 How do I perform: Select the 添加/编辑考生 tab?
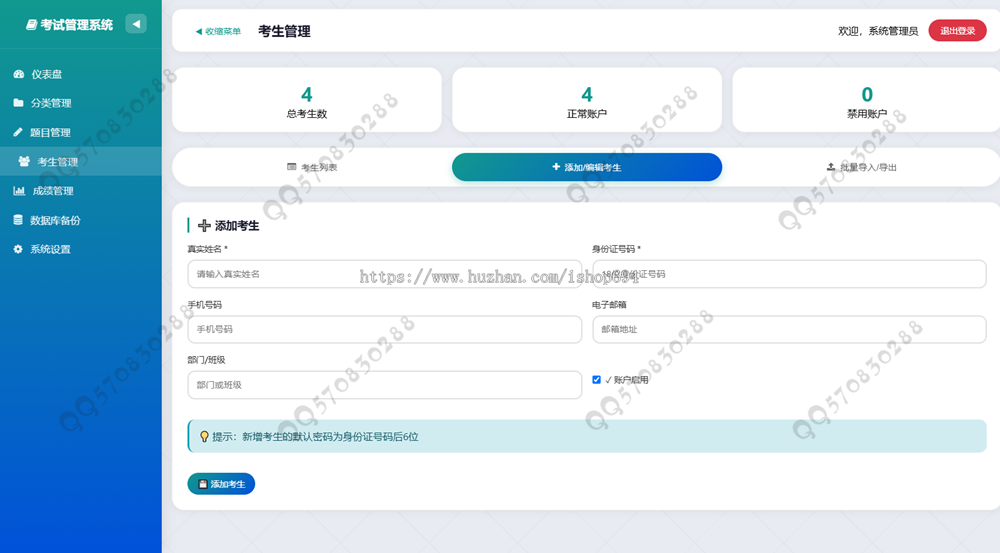click(x=587, y=167)
